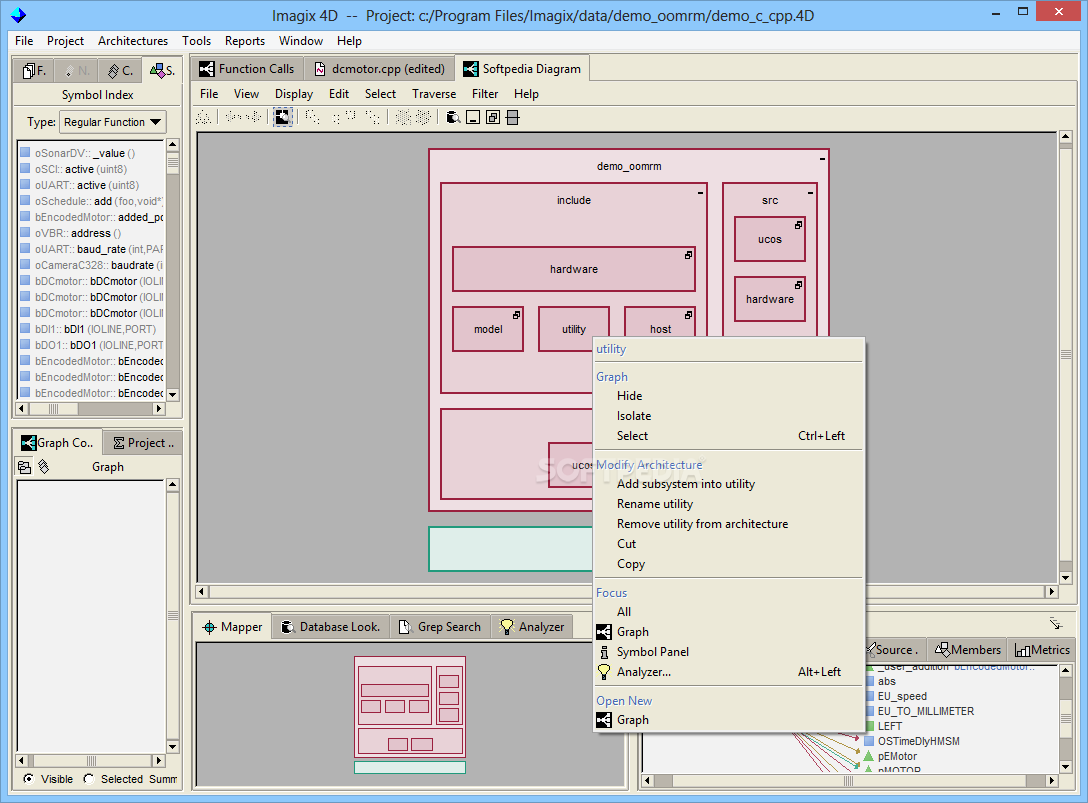The width and height of the screenshot is (1088, 803).
Task: Click the highlighted graph zoom toolbar icon
Action: coord(282,117)
